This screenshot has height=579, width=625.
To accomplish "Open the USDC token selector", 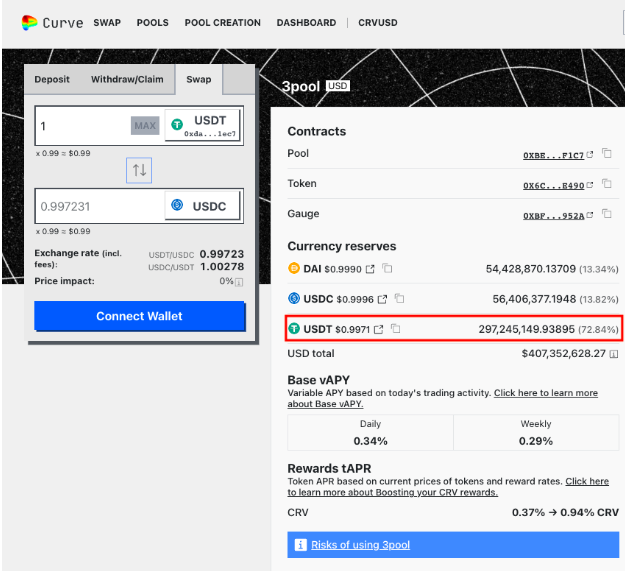I will tap(203, 206).
